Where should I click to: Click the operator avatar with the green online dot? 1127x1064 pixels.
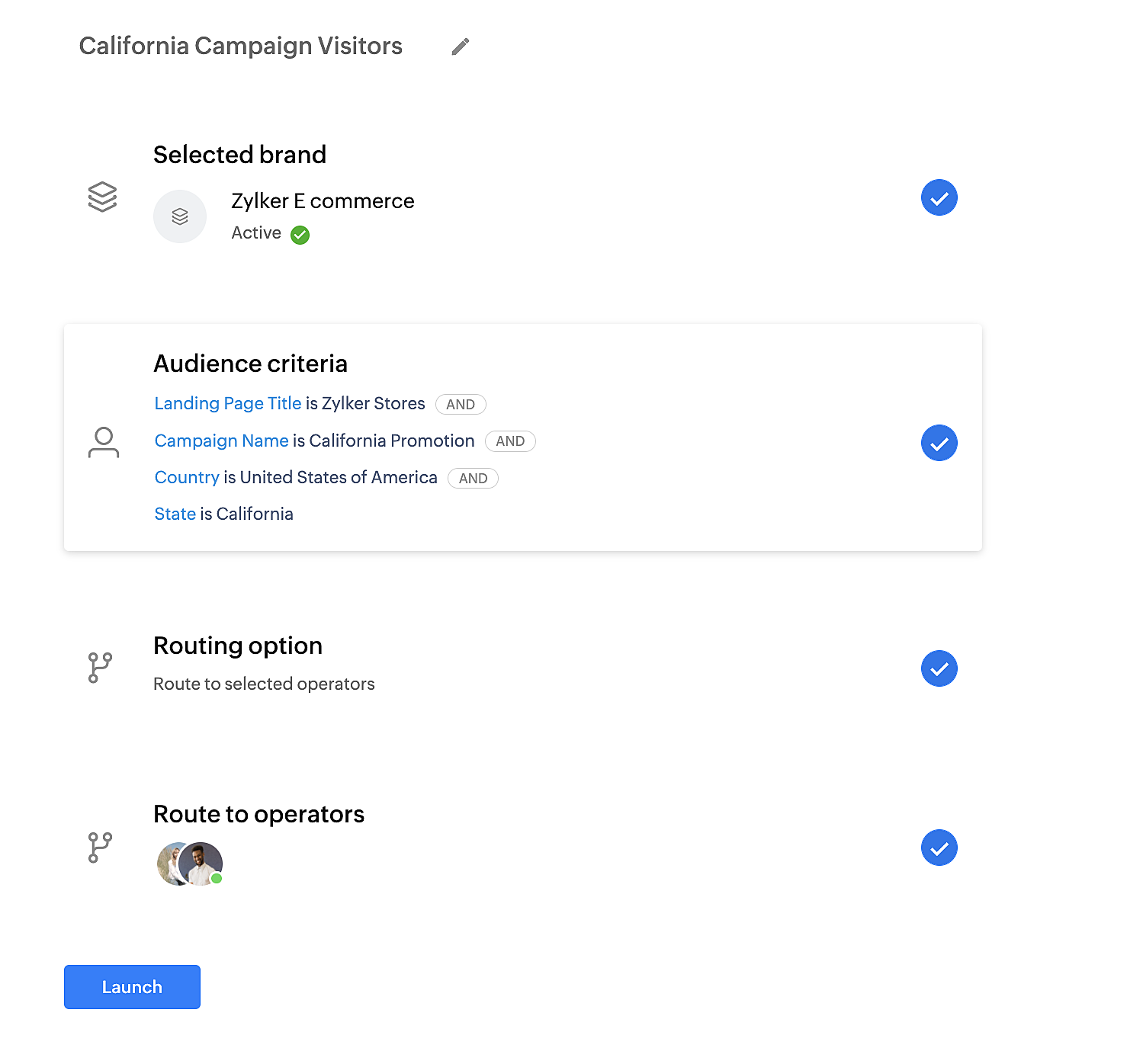(x=203, y=864)
